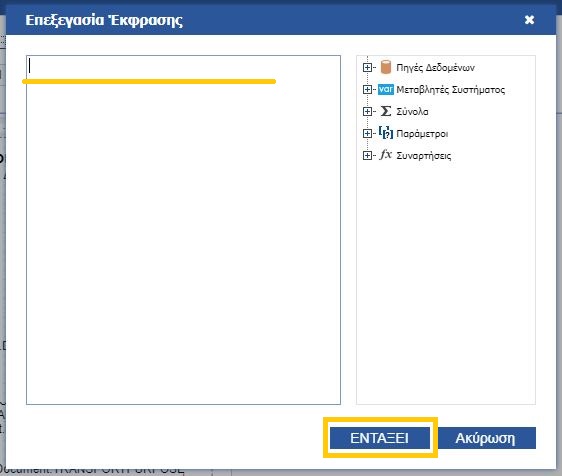Image resolution: width=562 pixels, height=476 pixels.
Task: Click inside the expression text area
Action: point(184,230)
